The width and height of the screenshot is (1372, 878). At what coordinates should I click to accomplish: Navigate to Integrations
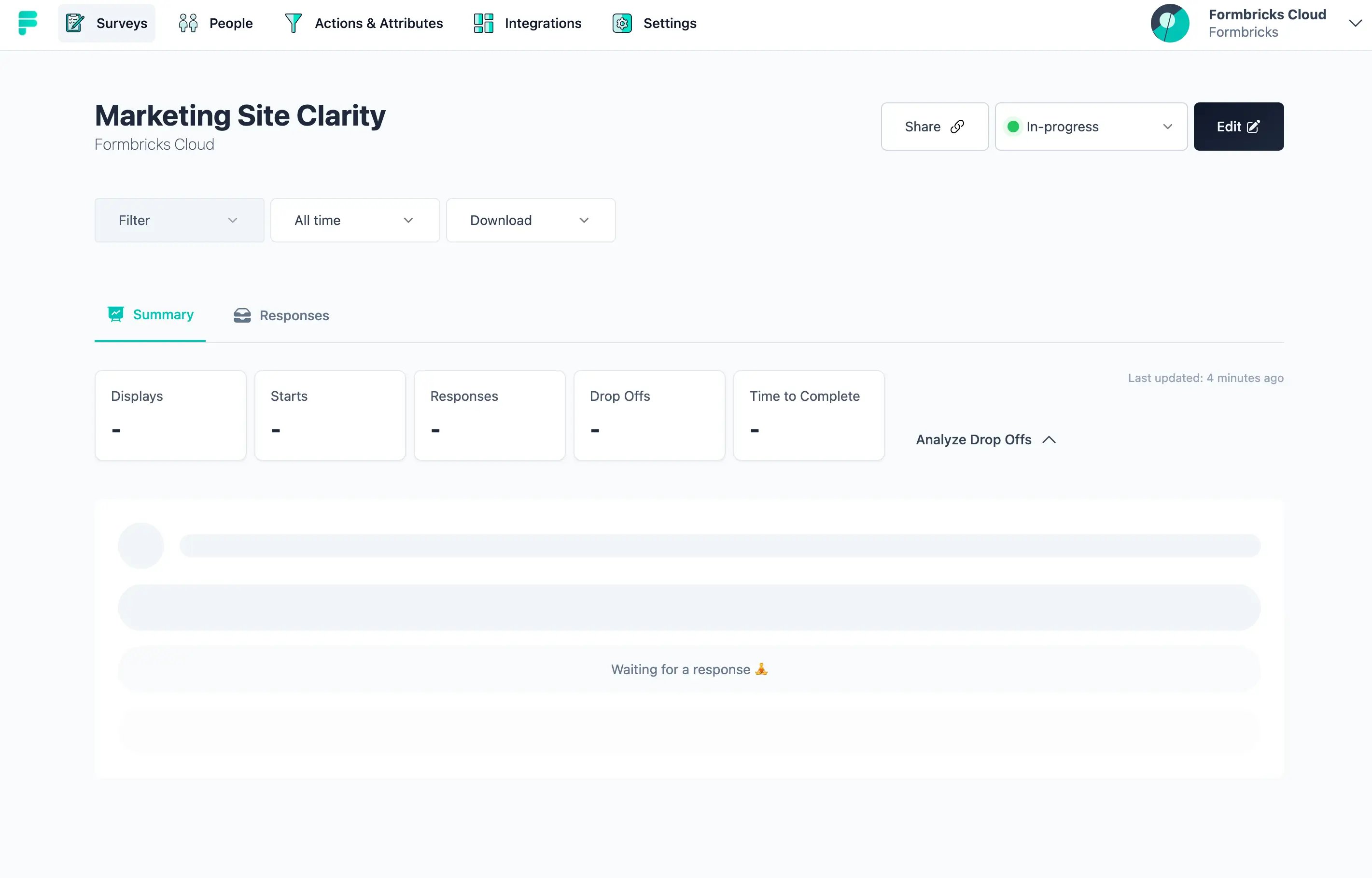[x=527, y=23]
